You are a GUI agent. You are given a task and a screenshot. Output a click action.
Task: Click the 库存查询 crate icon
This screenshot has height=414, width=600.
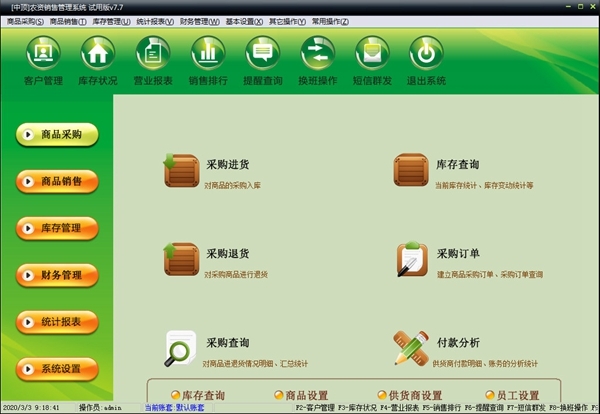(411, 170)
